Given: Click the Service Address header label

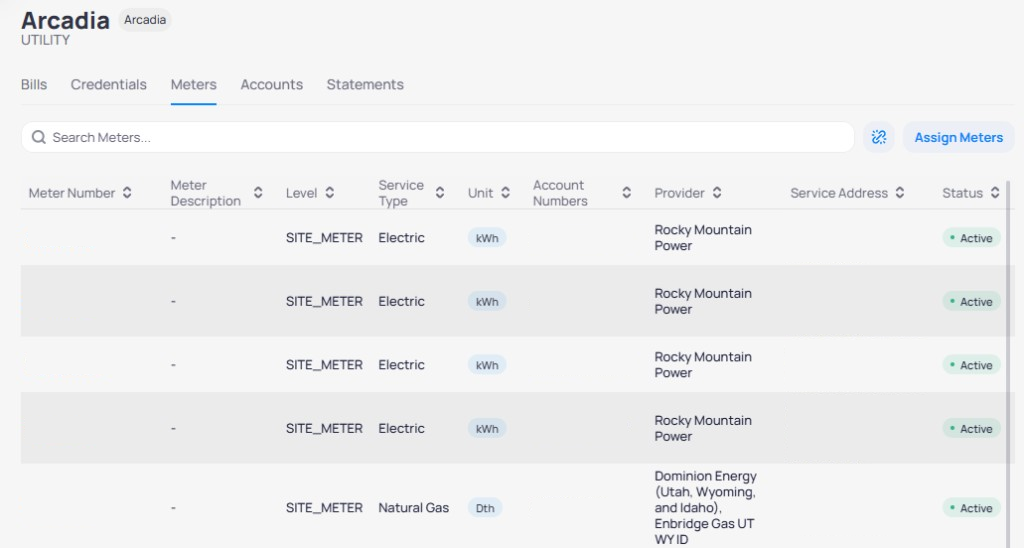Looking at the screenshot, I should click(x=839, y=193).
